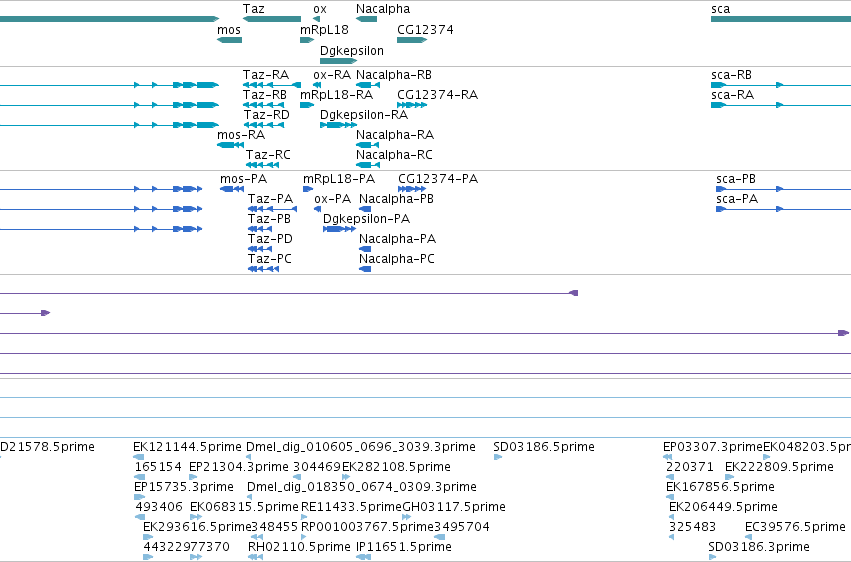The width and height of the screenshot is (851, 562).
Task: Click the mRpL18-PA protein label
Action: click(339, 179)
